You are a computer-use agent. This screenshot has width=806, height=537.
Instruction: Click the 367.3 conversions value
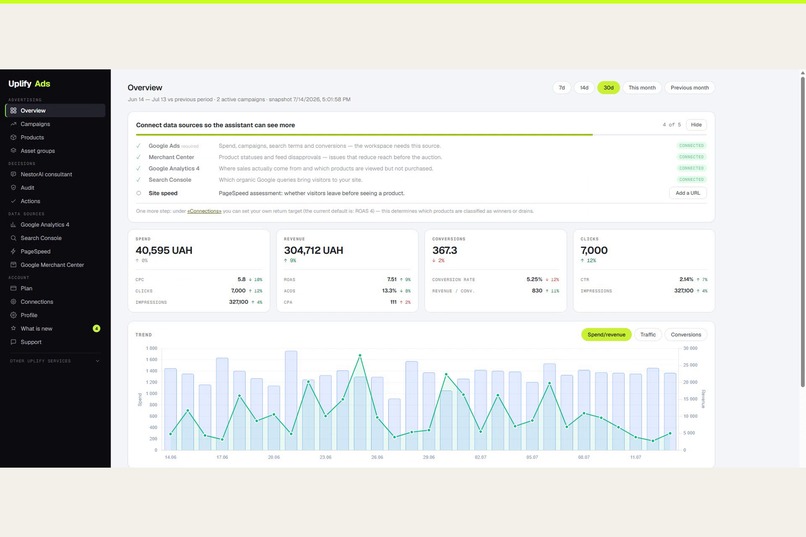[445, 251]
